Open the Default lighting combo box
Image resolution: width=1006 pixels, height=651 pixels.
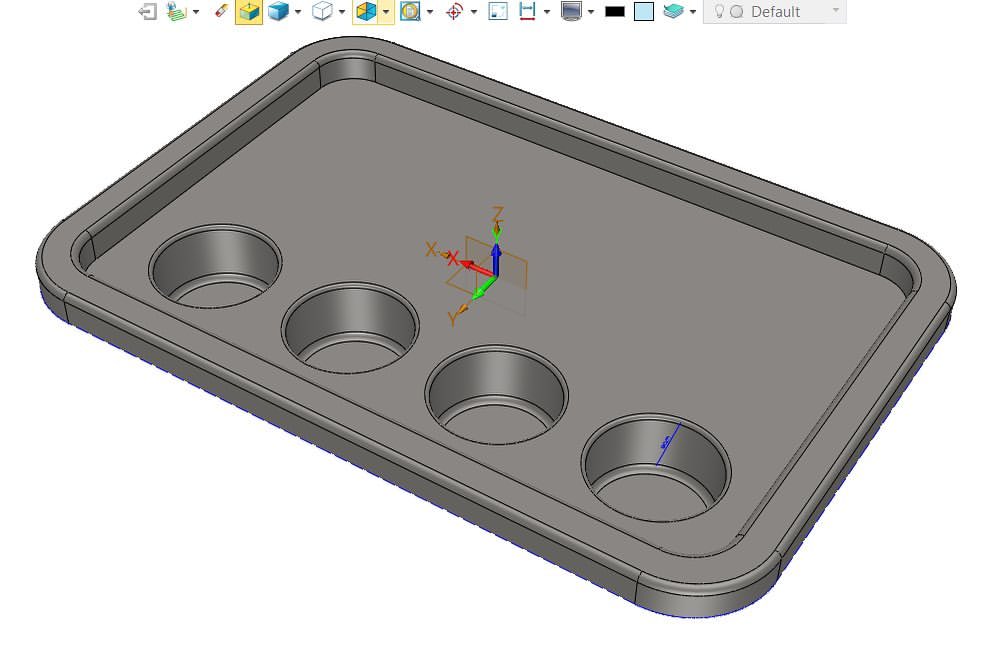coord(775,12)
